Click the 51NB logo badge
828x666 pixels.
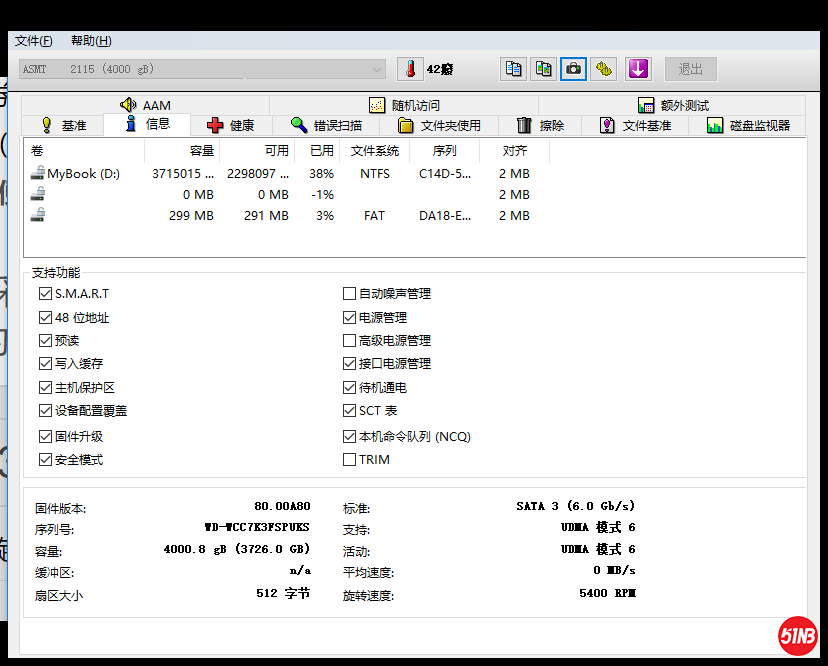798,635
